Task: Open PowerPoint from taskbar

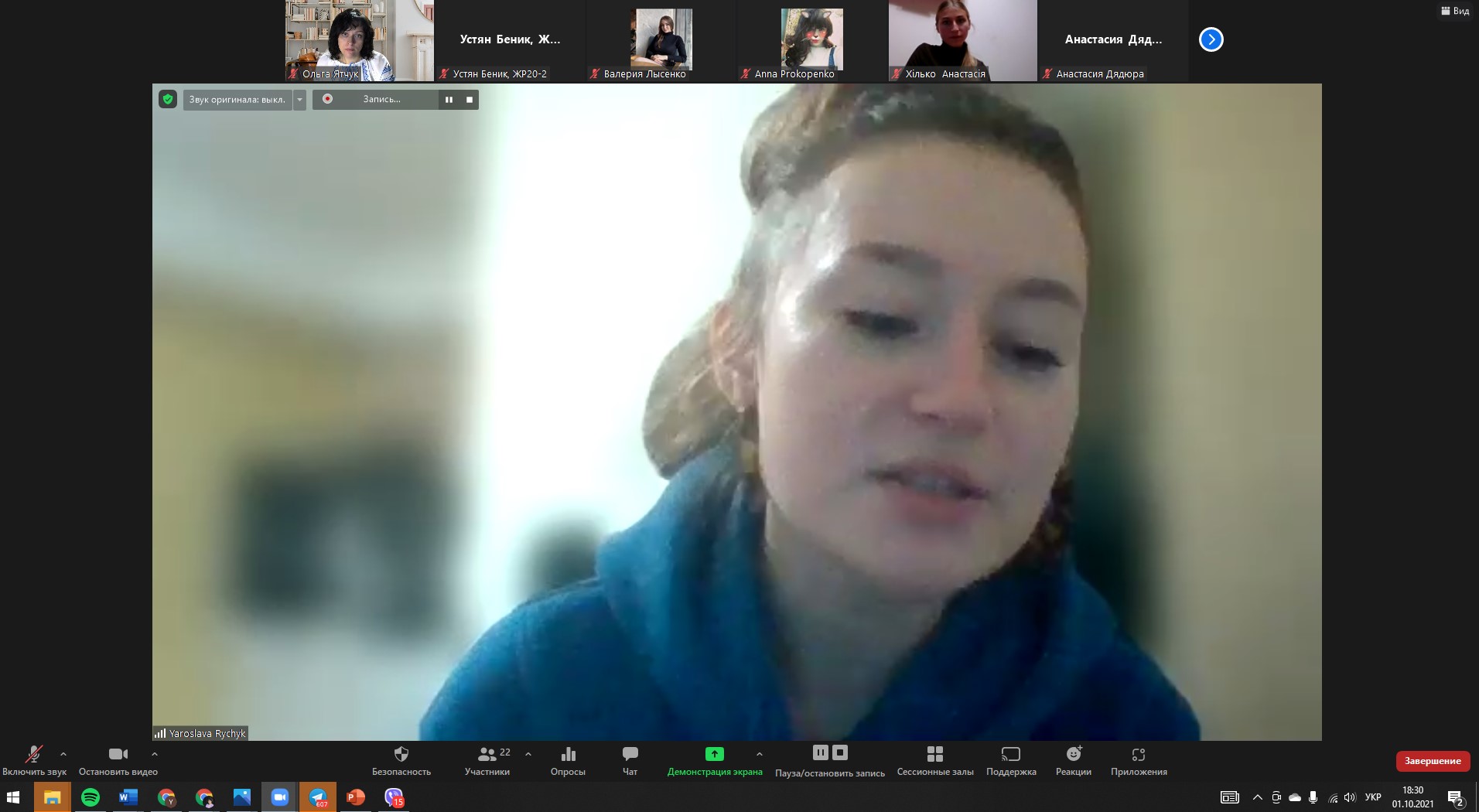Action: pos(356,797)
